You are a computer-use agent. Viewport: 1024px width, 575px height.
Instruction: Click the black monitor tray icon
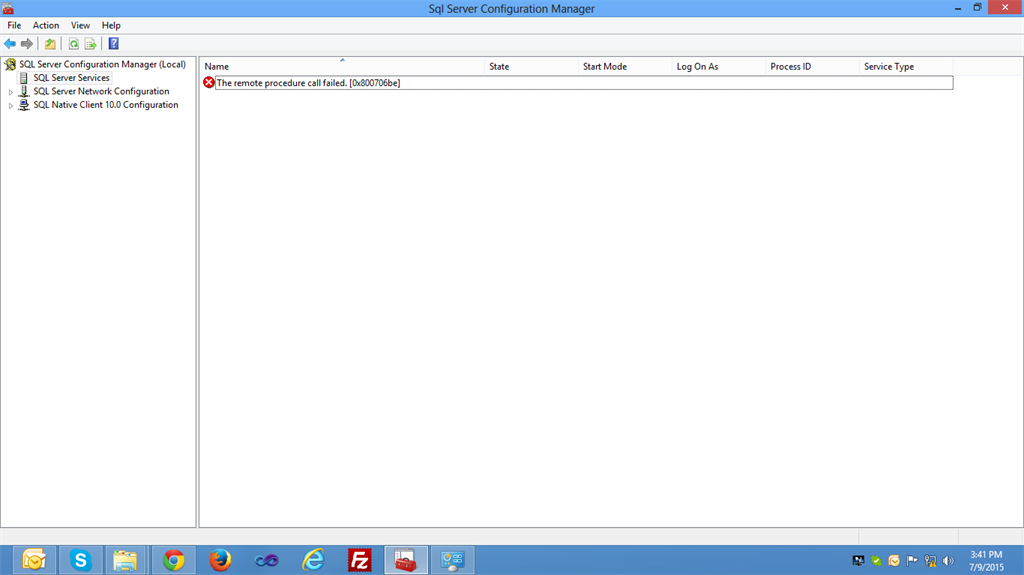[858, 561]
